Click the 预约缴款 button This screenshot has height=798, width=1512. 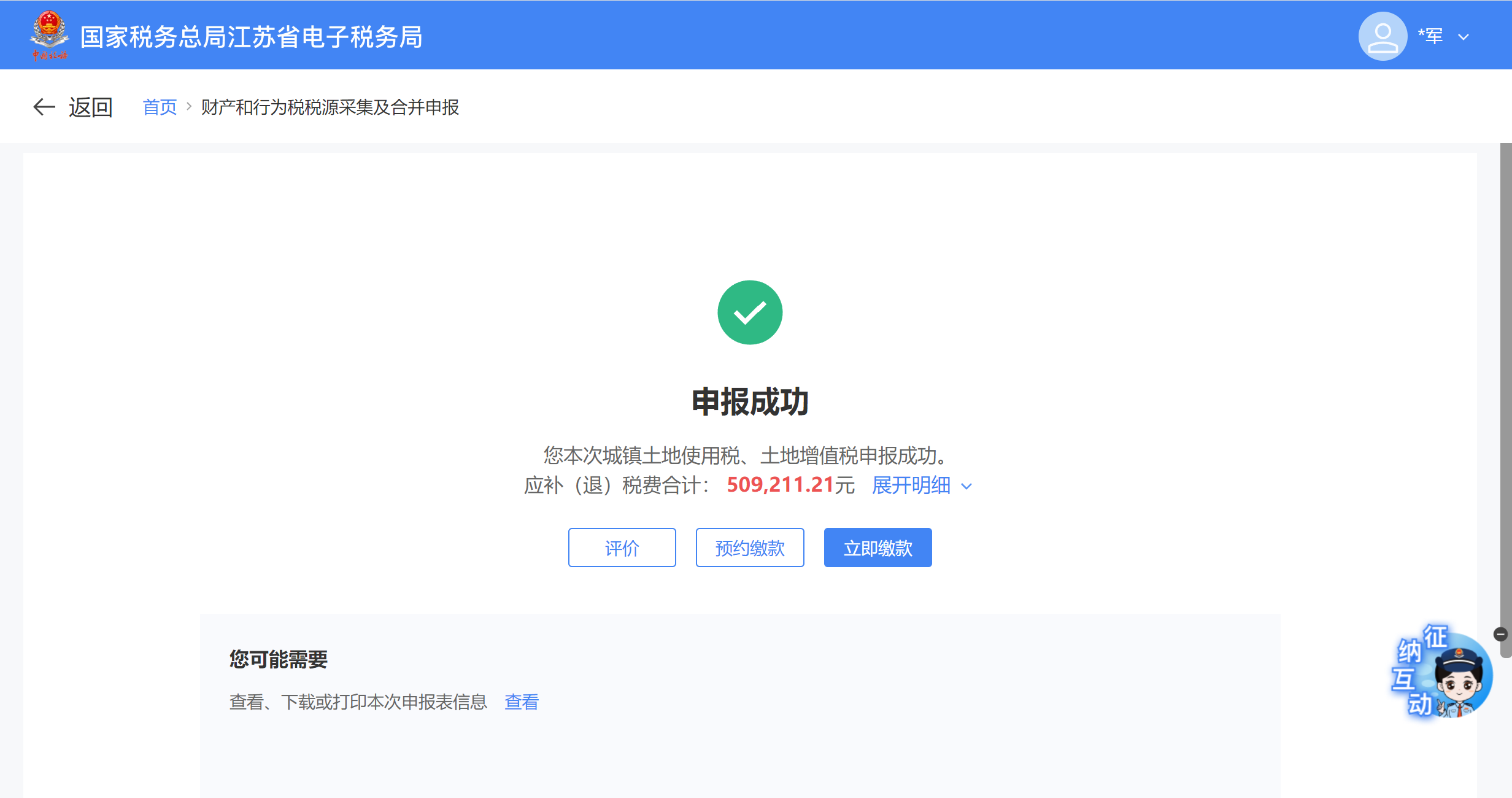point(750,548)
